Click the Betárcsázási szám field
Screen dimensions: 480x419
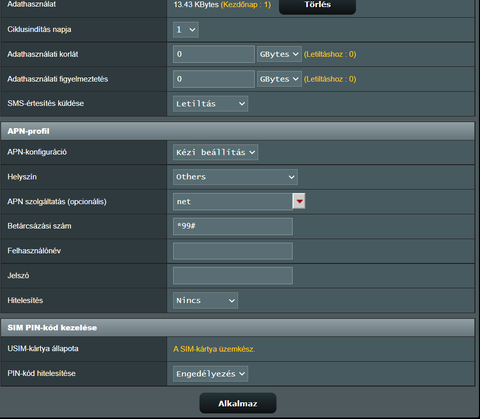(x=233, y=226)
